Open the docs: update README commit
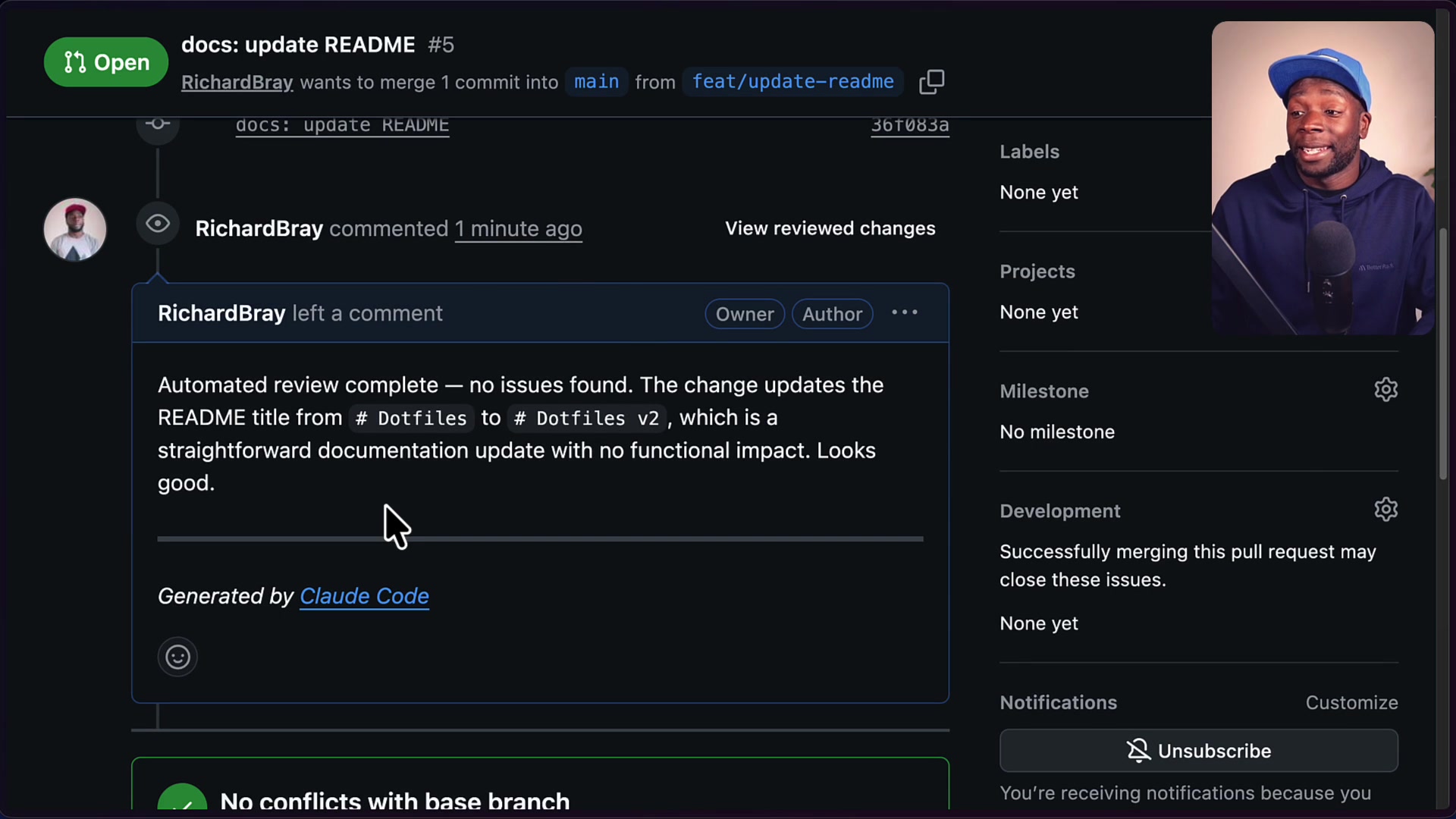Screen dimensions: 1456x819 click(x=342, y=125)
